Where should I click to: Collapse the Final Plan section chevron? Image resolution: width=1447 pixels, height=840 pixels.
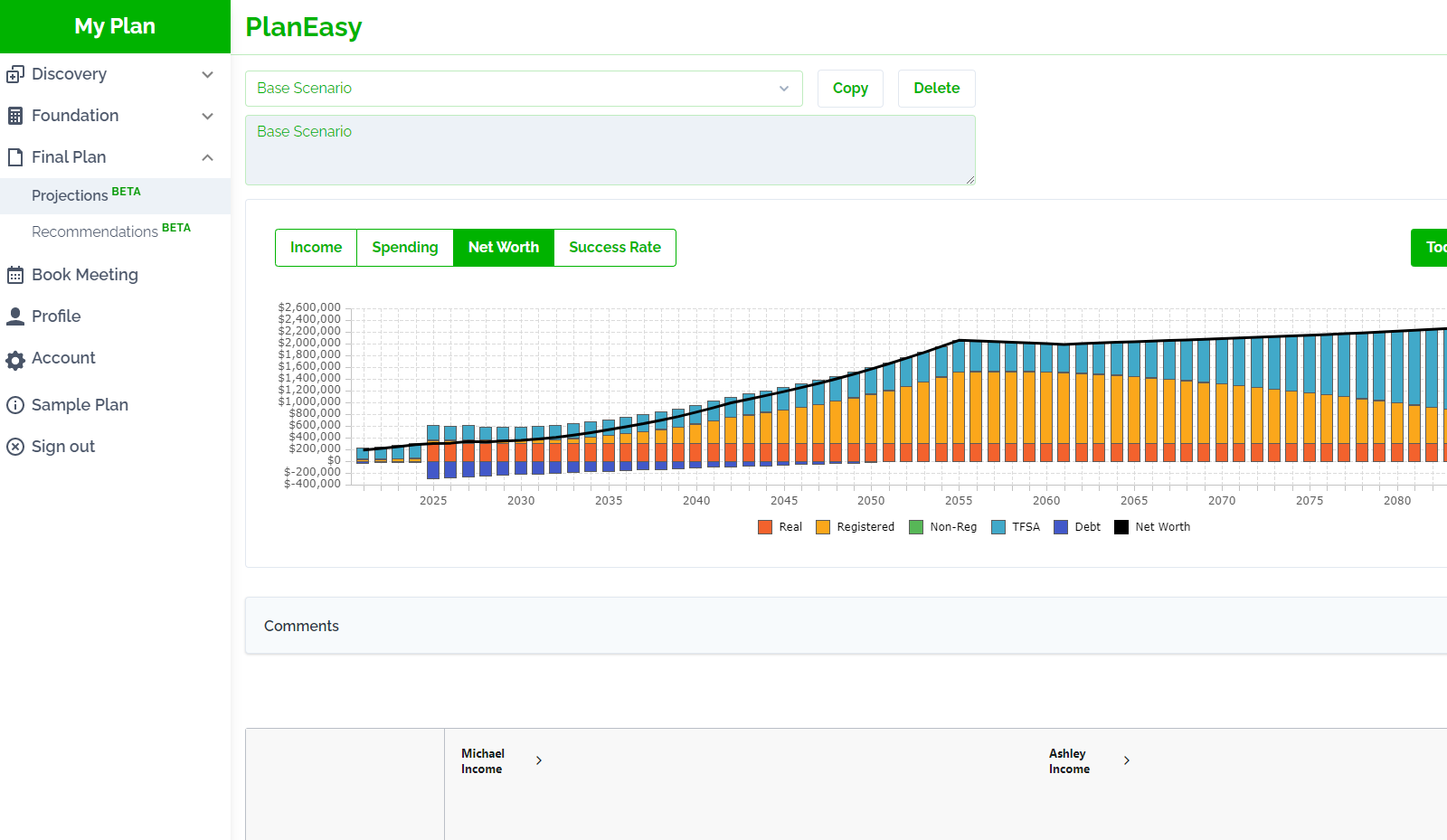point(208,157)
